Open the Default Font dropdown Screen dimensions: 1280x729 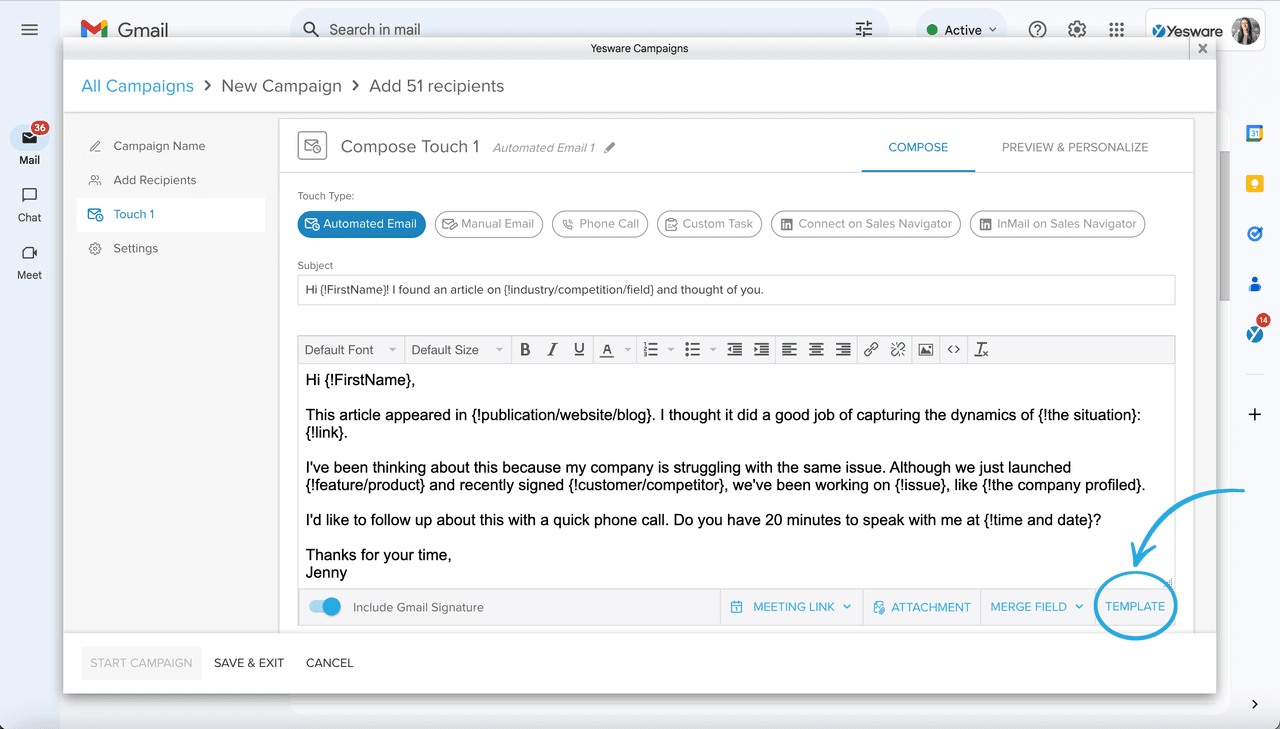[x=350, y=350]
